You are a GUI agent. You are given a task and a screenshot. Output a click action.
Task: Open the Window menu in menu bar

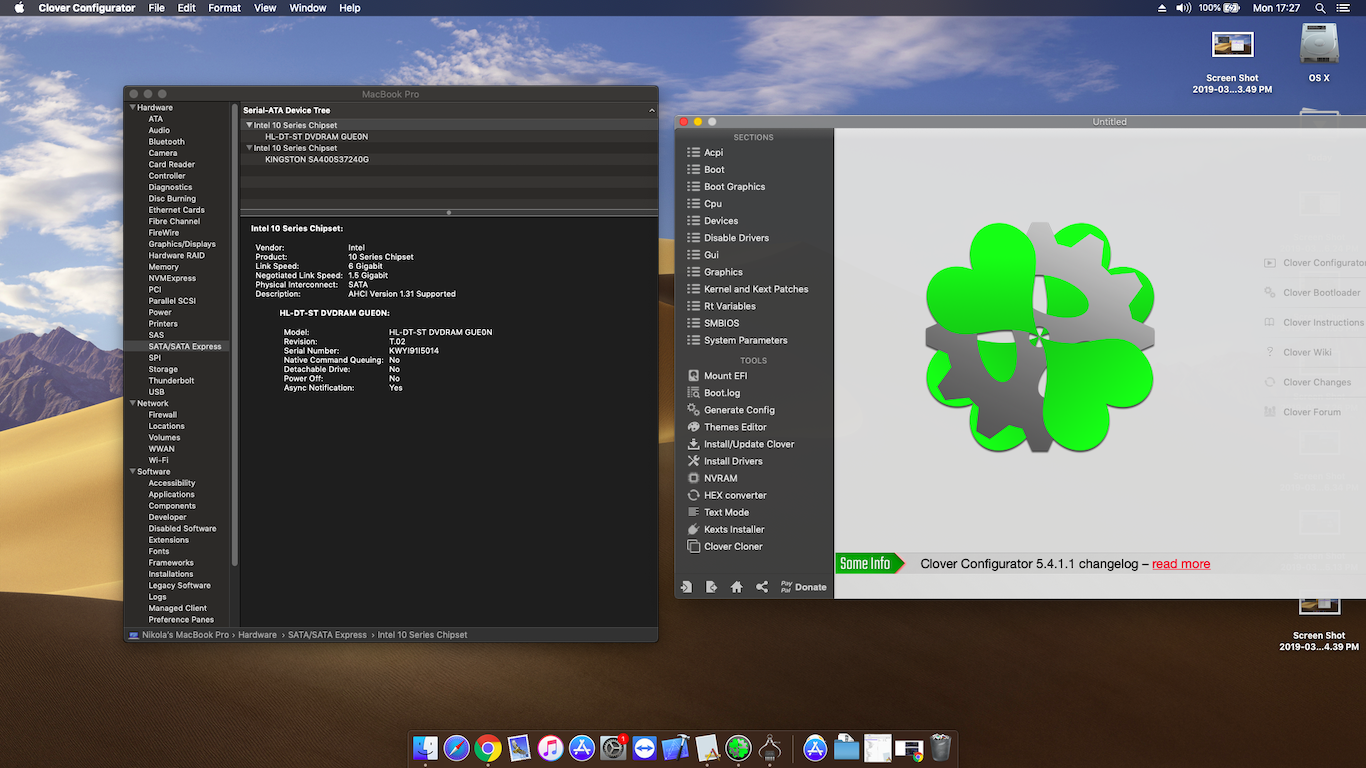(x=307, y=8)
